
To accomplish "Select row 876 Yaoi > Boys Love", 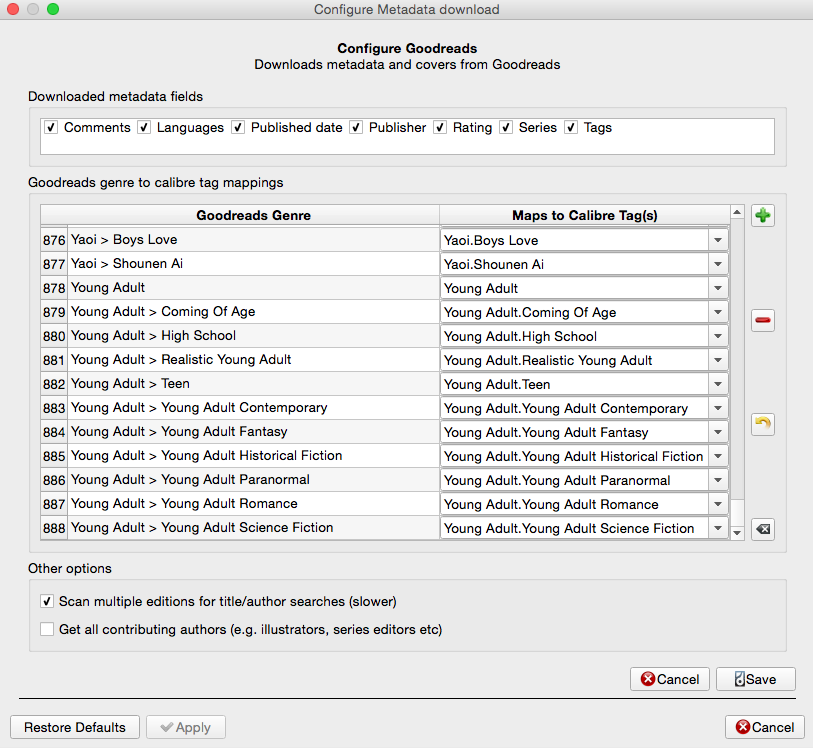I will coord(253,240).
